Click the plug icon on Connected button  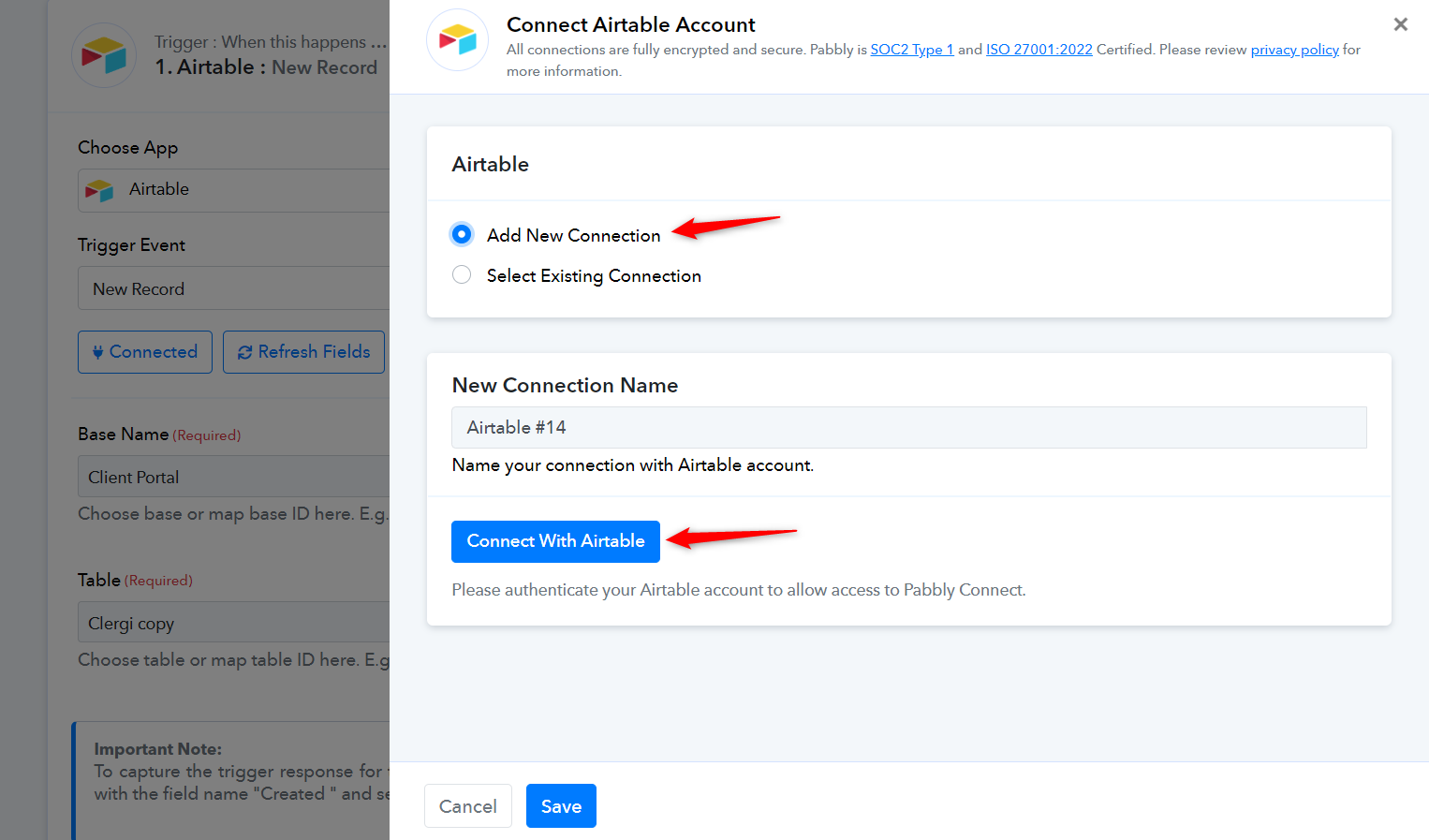pyautogui.click(x=97, y=352)
